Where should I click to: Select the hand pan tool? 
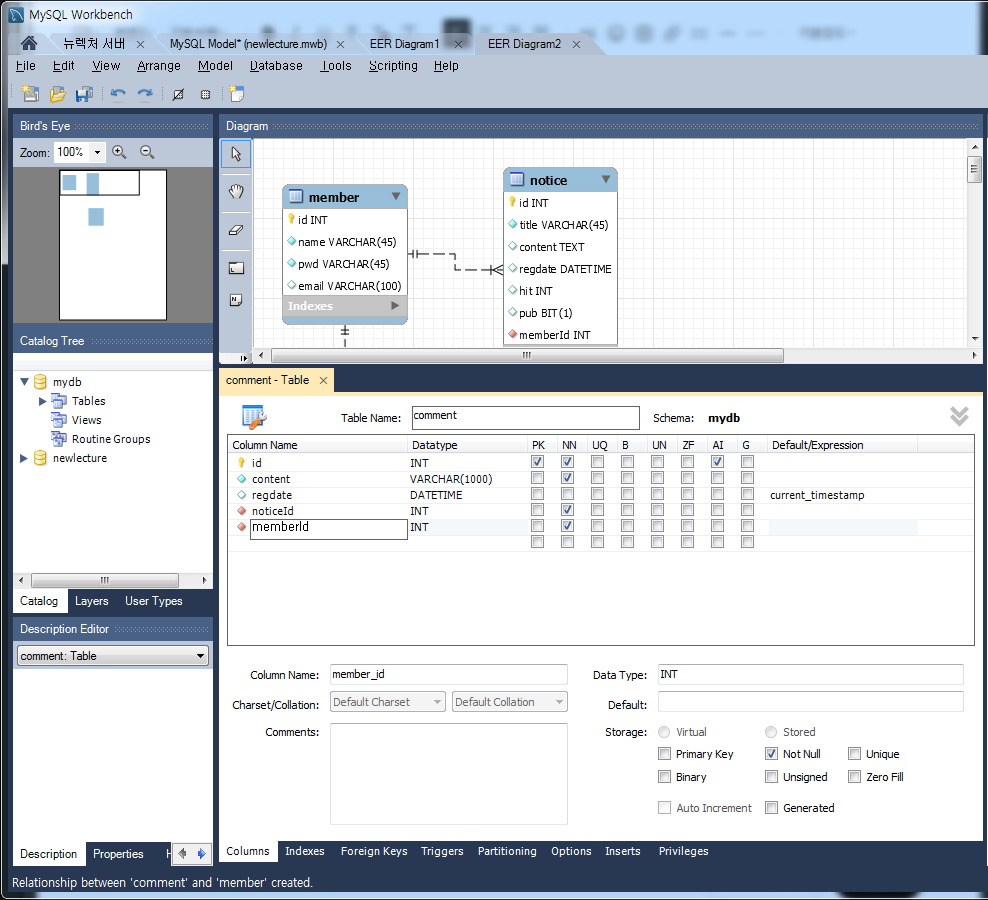click(236, 192)
